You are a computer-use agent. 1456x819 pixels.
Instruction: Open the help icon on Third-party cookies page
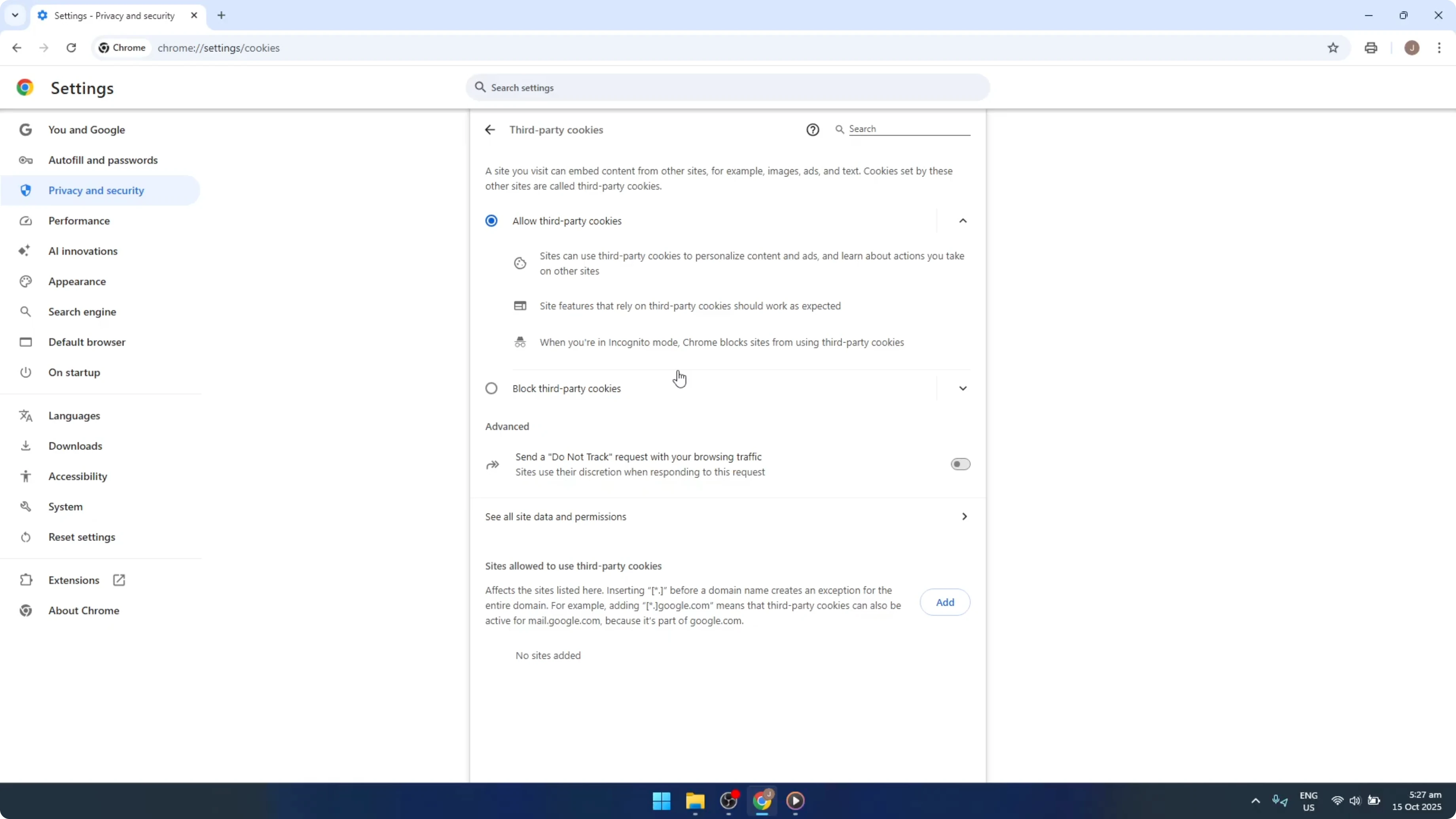812,129
